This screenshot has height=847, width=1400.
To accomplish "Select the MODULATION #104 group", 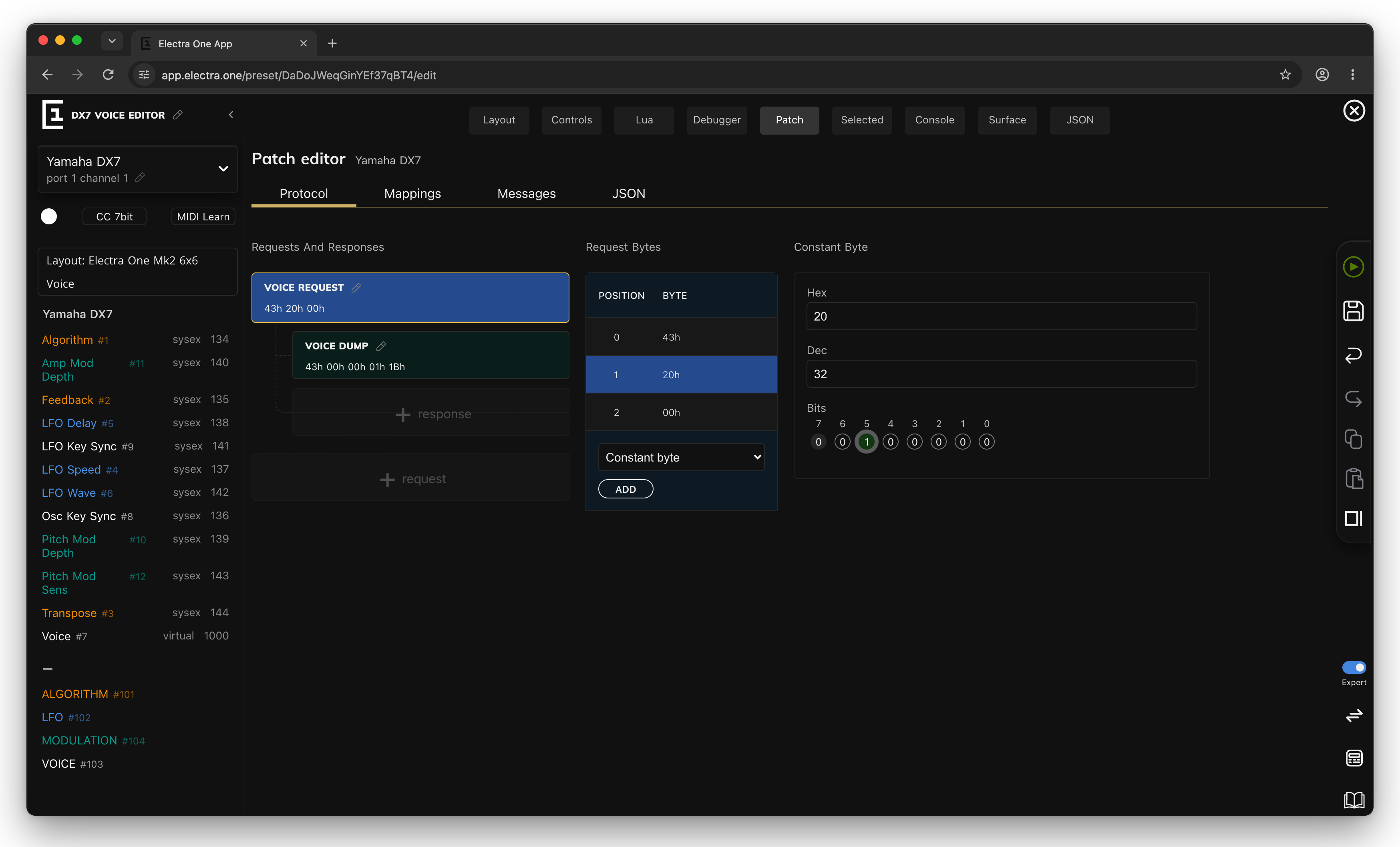I will click(93, 741).
